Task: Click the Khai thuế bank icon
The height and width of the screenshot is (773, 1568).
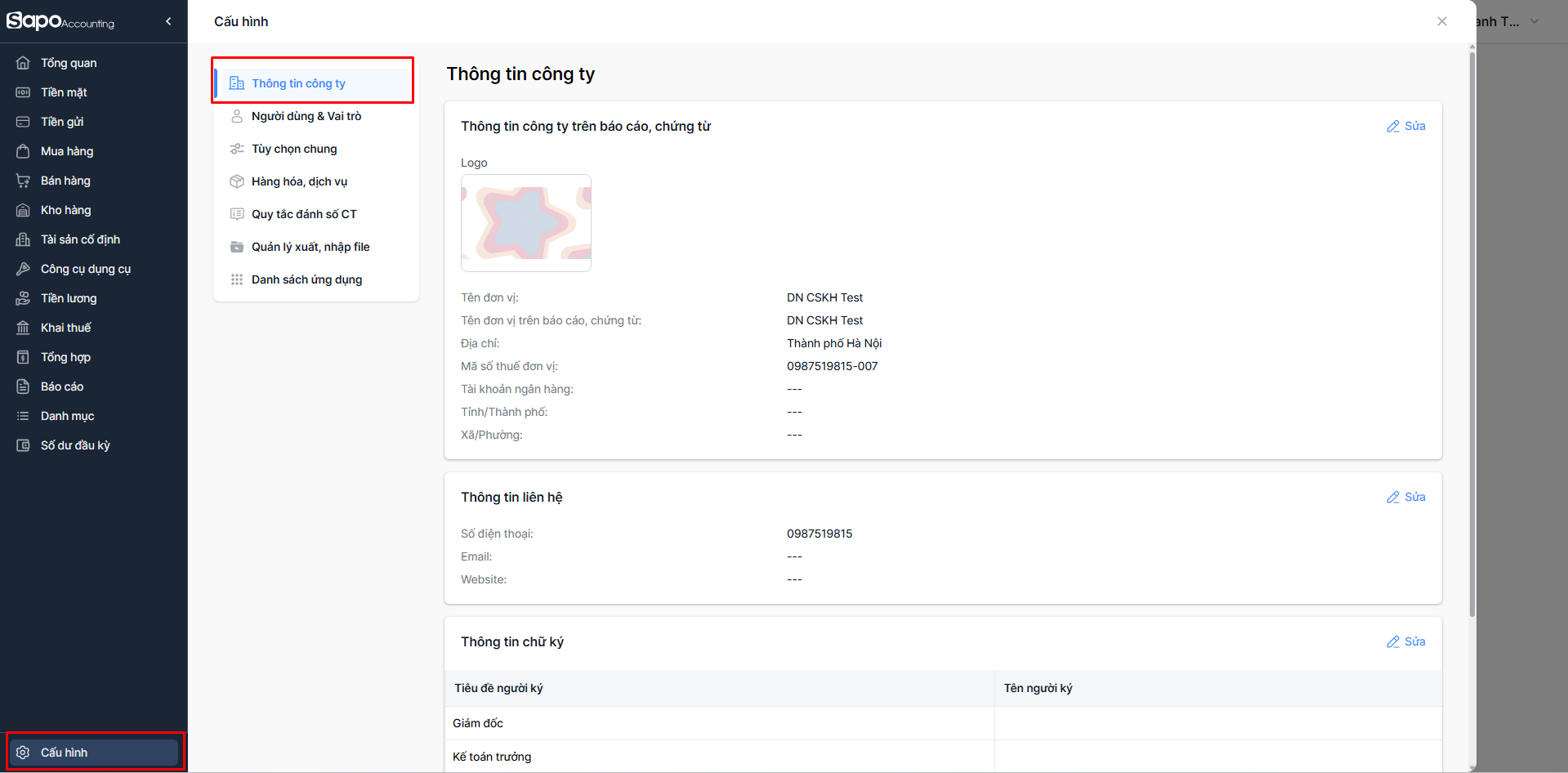Action: tap(23, 328)
